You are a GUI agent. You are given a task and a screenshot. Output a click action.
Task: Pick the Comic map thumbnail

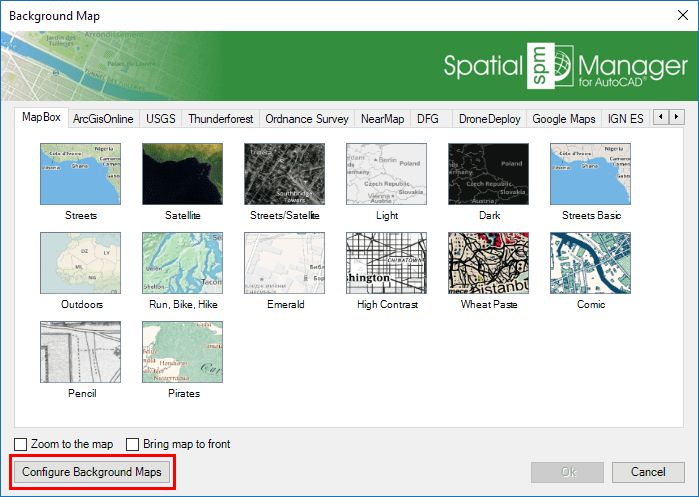click(x=590, y=263)
